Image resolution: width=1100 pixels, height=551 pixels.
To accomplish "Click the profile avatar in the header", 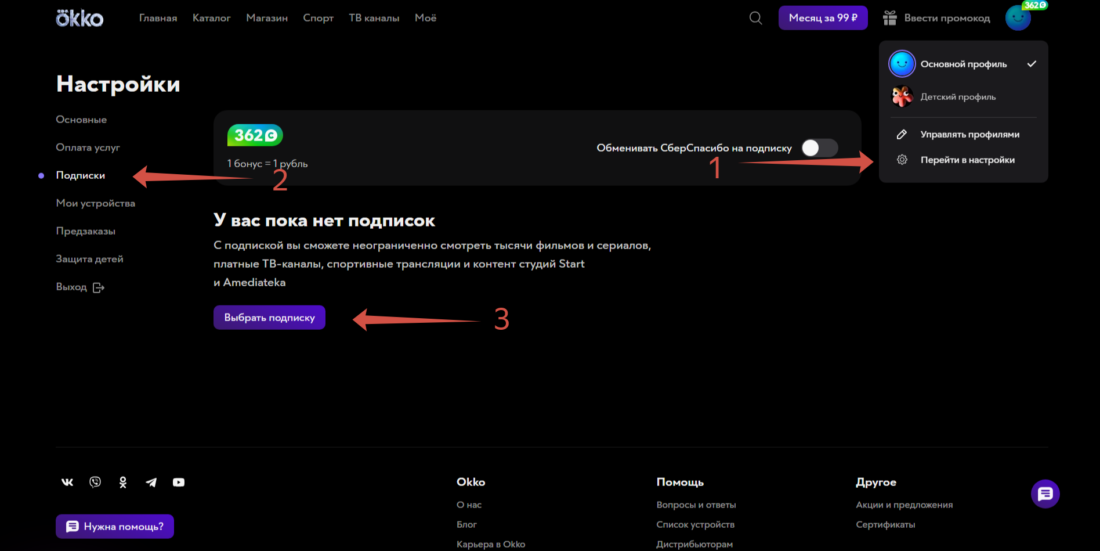I will (x=1018, y=18).
